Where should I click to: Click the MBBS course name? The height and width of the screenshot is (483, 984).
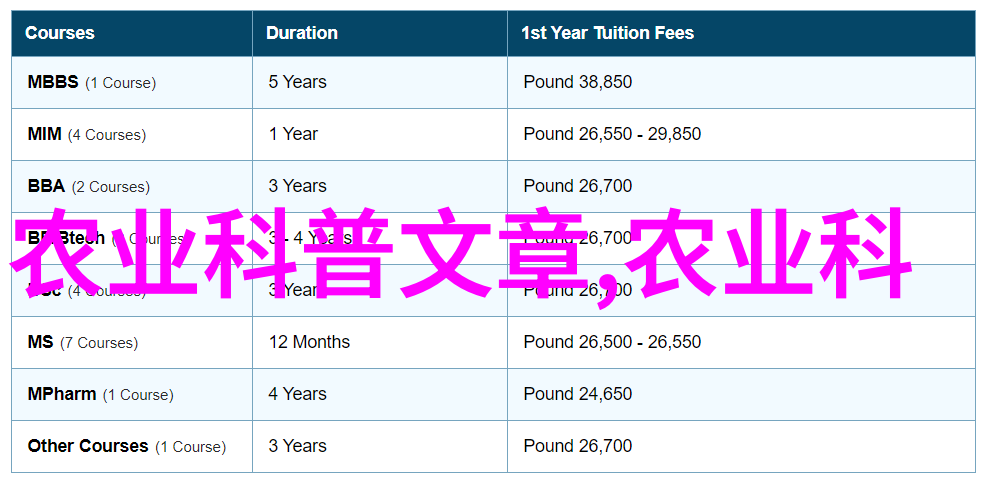[x=53, y=82]
